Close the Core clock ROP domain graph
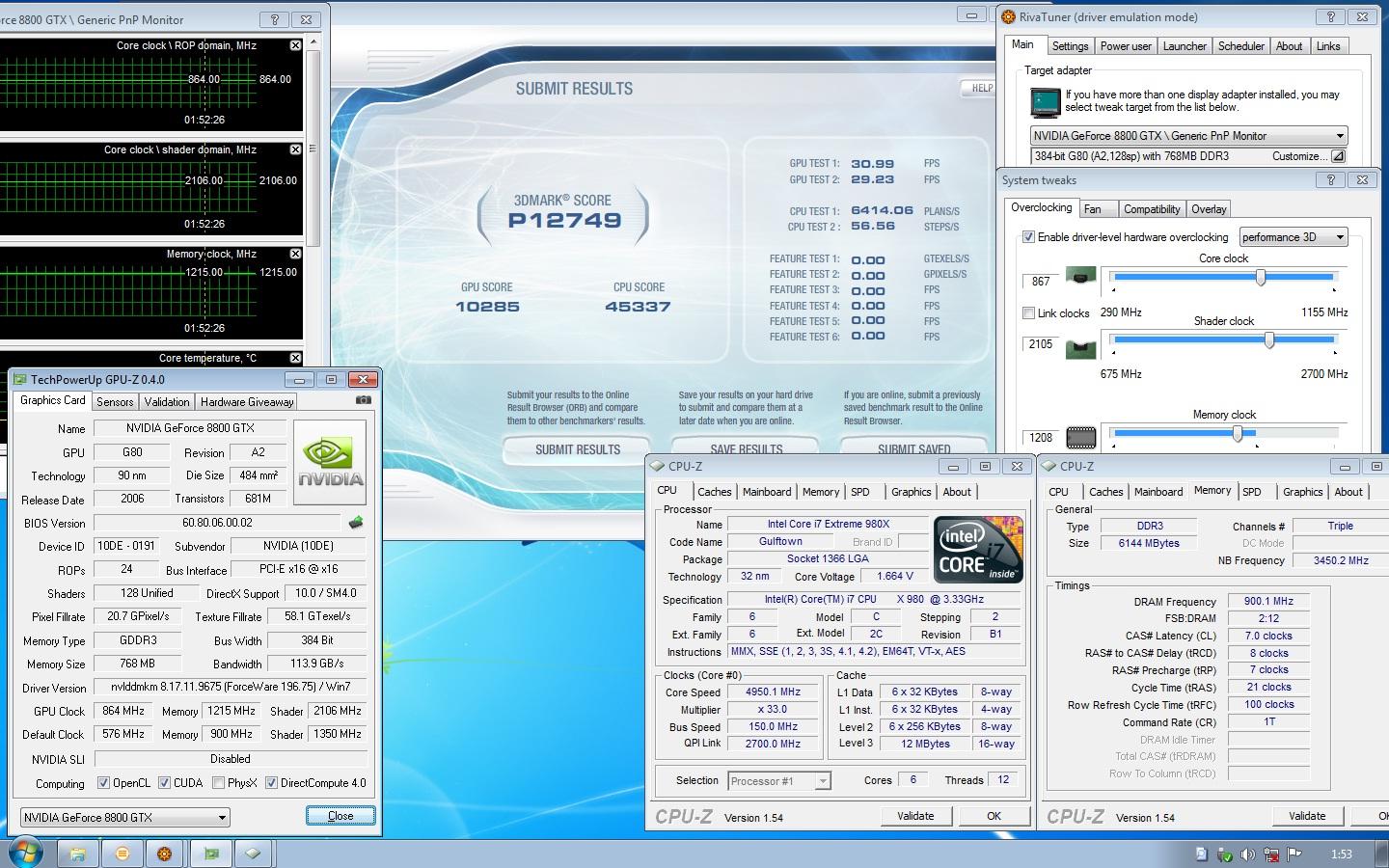This screenshot has width=1389, height=868. pos(295,45)
